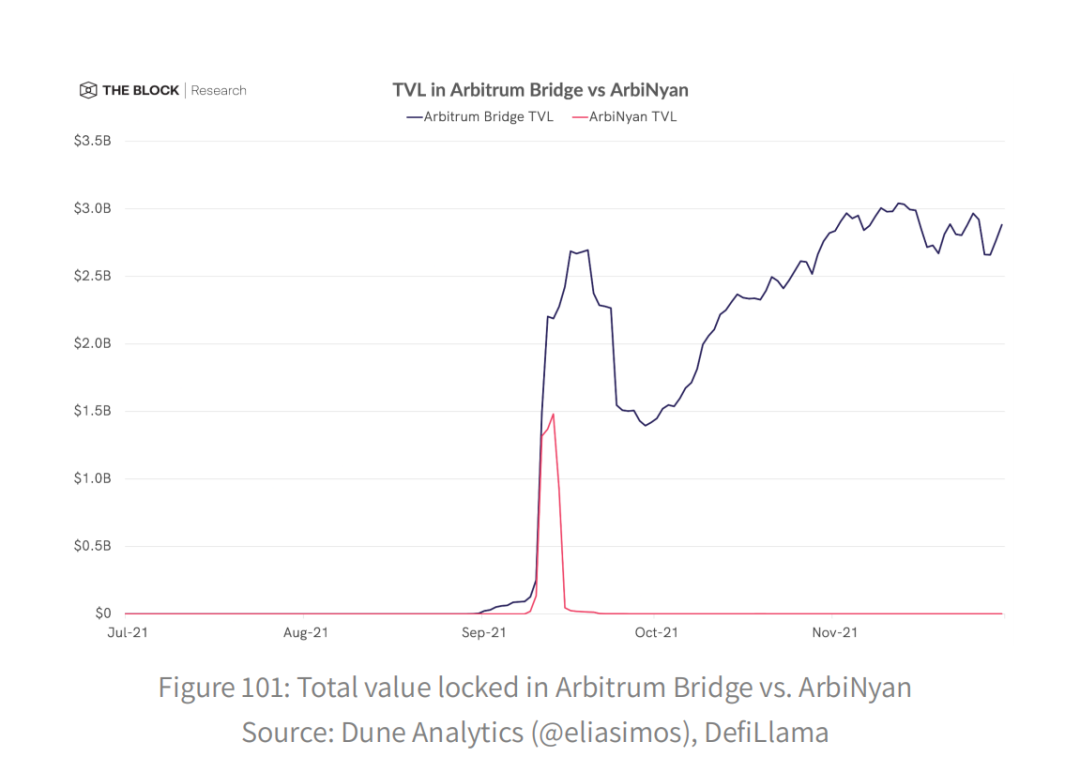The height and width of the screenshot is (772, 1080).
Task: Click the ArbiNyan TVL legend entry
Action: (625, 117)
